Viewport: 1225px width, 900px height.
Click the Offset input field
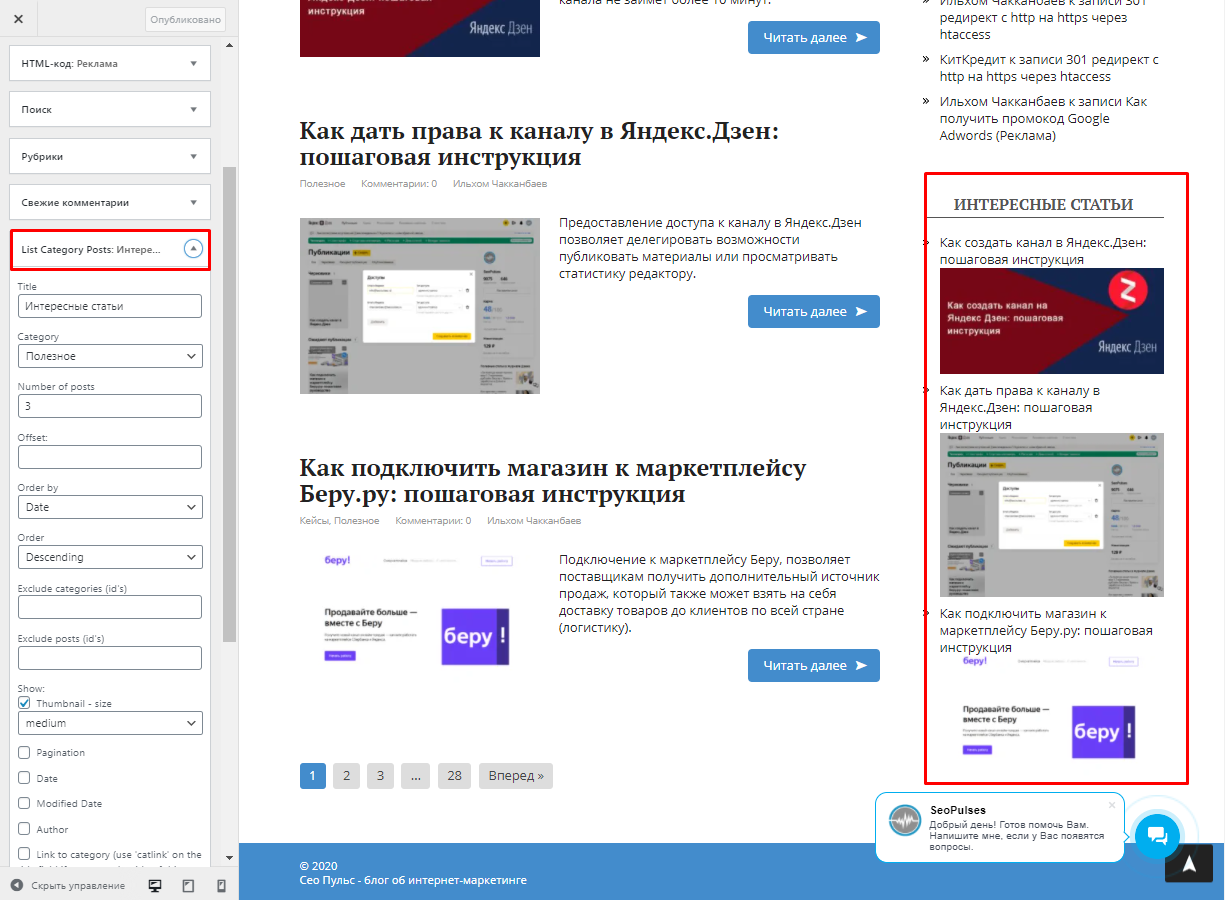click(110, 457)
